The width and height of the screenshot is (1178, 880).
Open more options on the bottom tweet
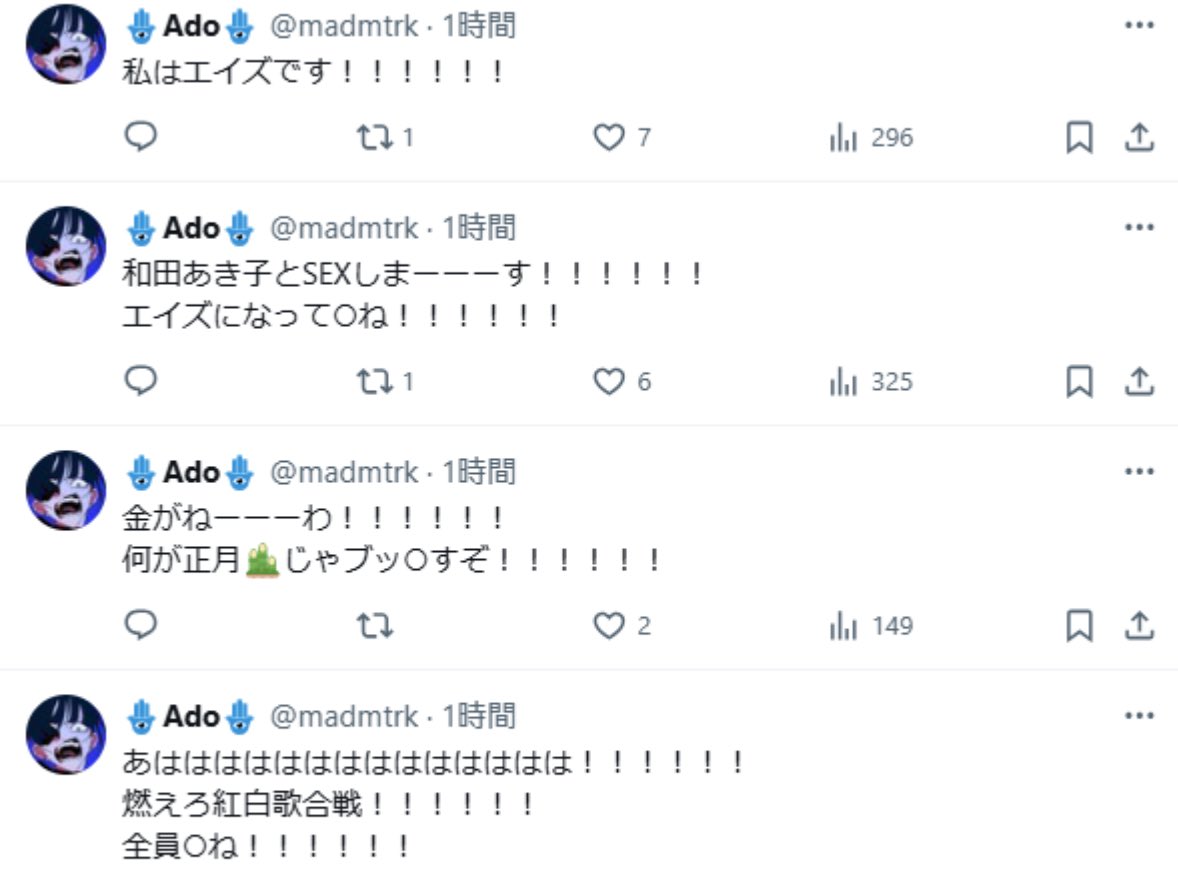pyautogui.click(x=1140, y=715)
